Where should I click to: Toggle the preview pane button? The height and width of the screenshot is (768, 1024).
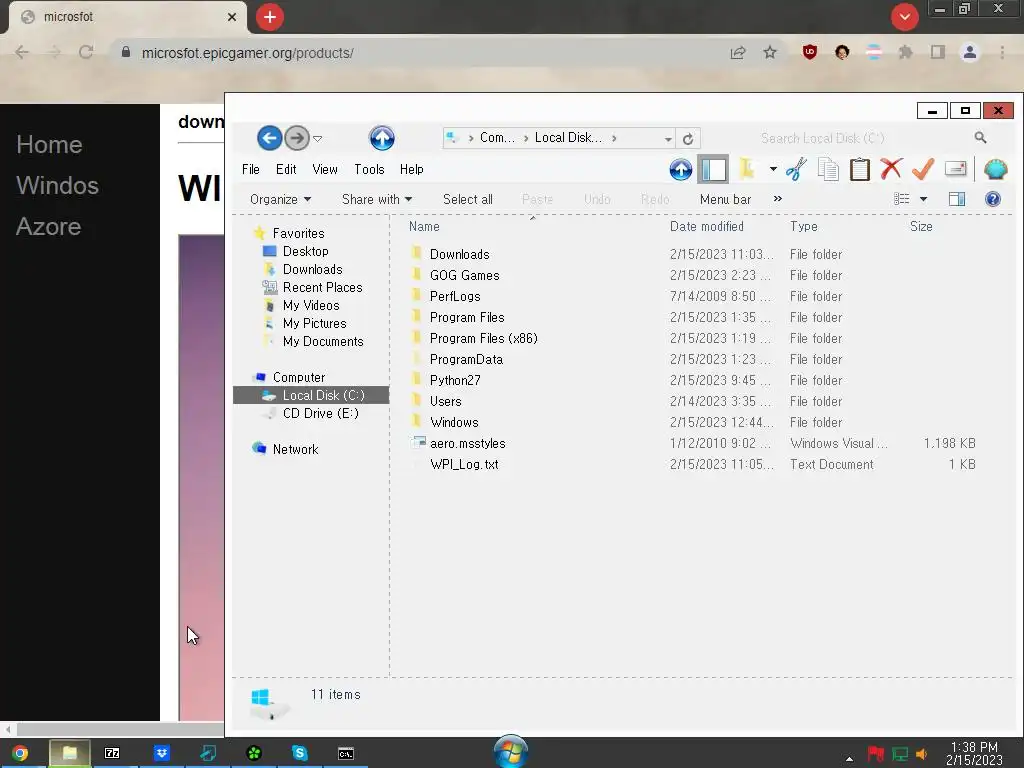957,199
